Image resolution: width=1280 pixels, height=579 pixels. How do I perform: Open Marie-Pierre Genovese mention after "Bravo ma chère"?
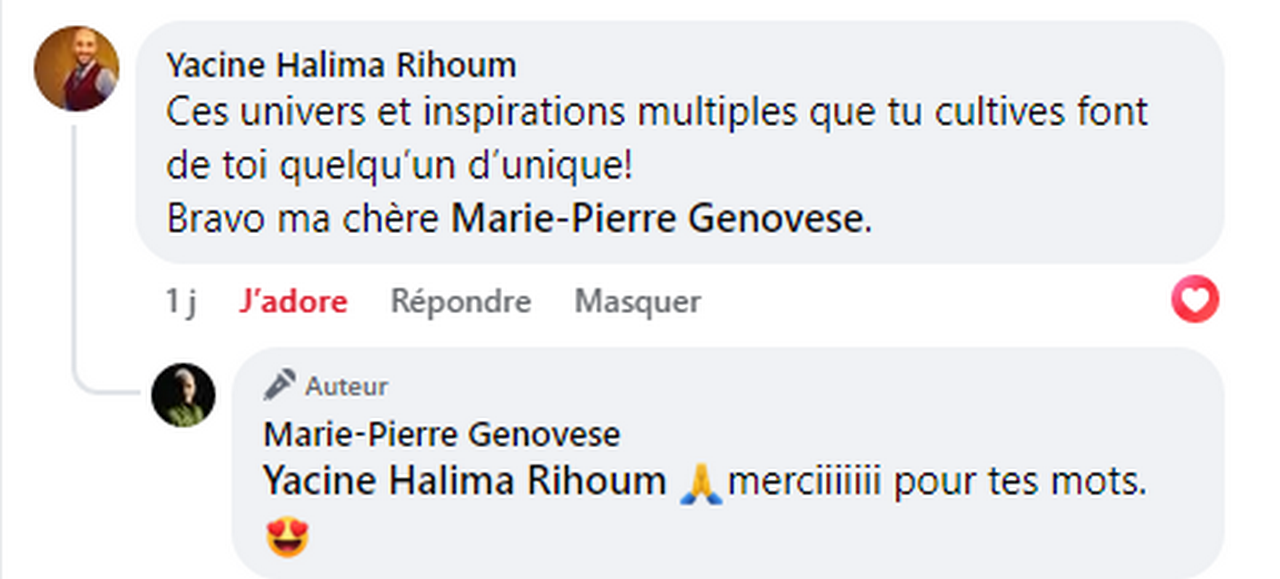click(657, 219)
